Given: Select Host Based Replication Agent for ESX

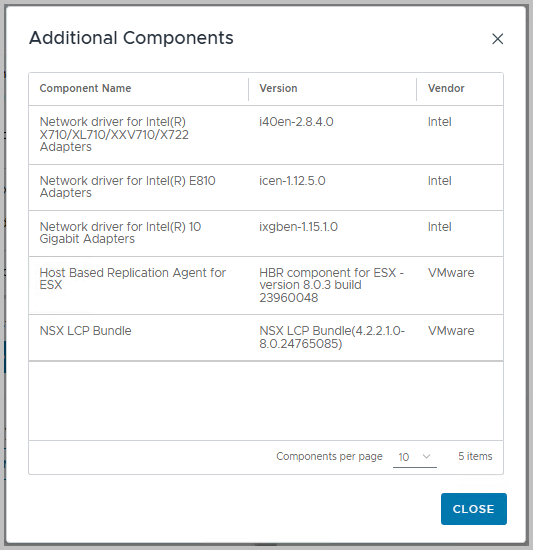Looking at the screenshot, I should click(x=133, y=279).
